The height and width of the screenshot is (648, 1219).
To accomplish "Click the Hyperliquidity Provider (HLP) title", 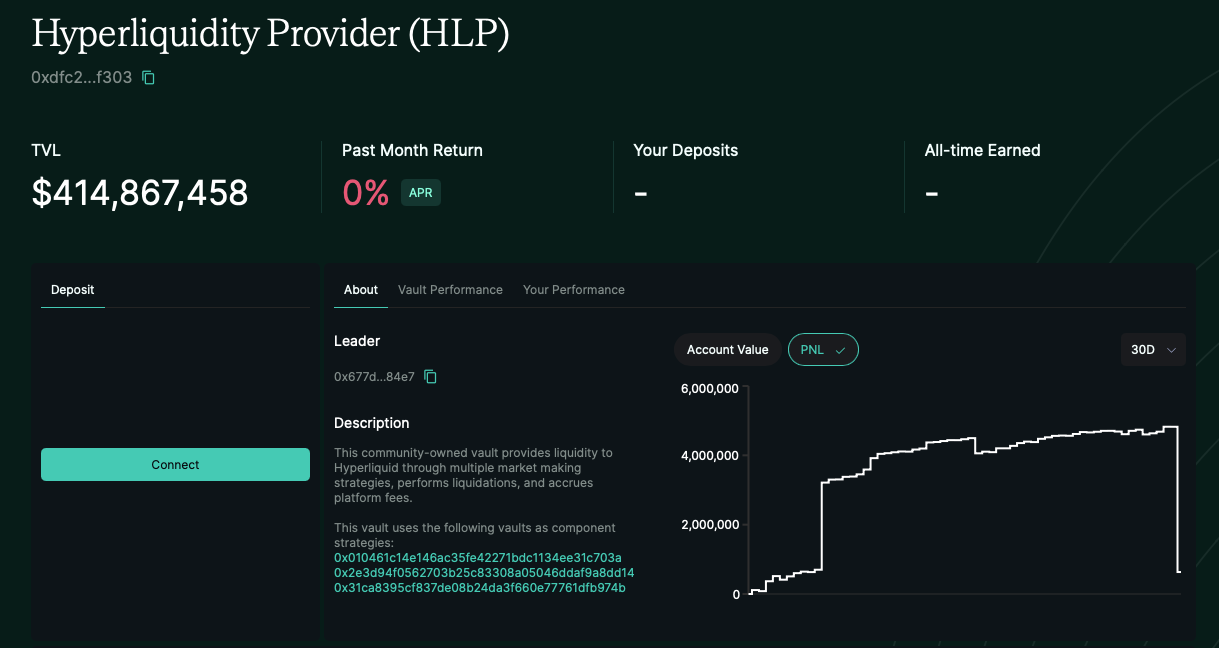I will tap(270, 34).
